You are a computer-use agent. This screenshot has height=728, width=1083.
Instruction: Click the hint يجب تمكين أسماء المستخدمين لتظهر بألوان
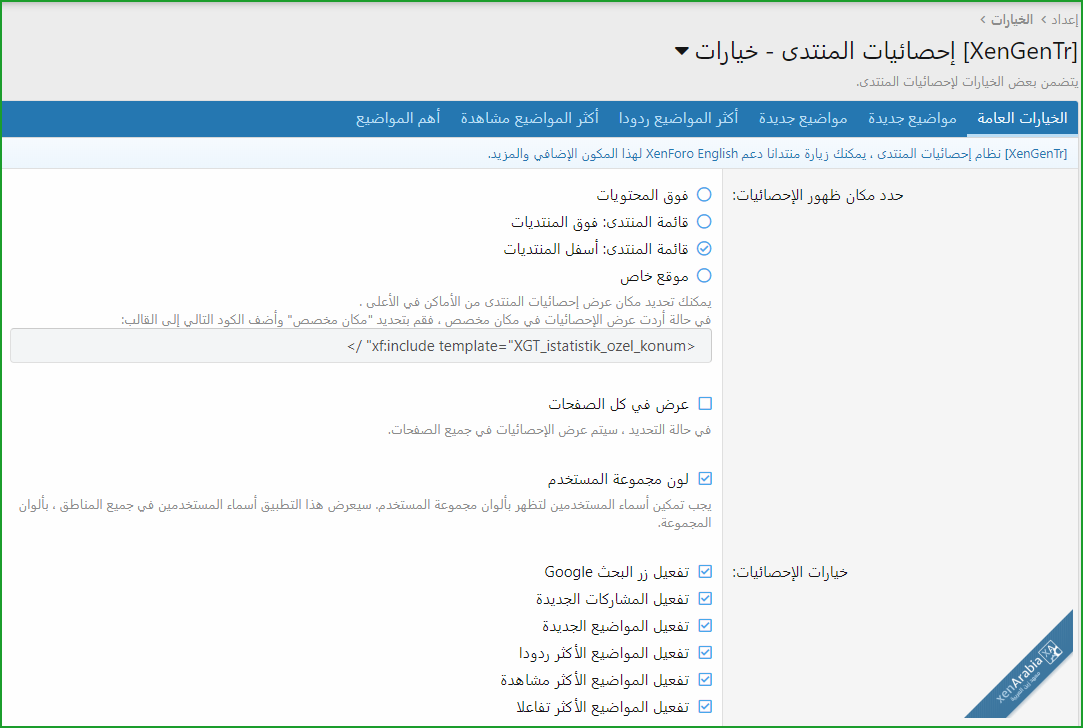(x=365, y=514)
